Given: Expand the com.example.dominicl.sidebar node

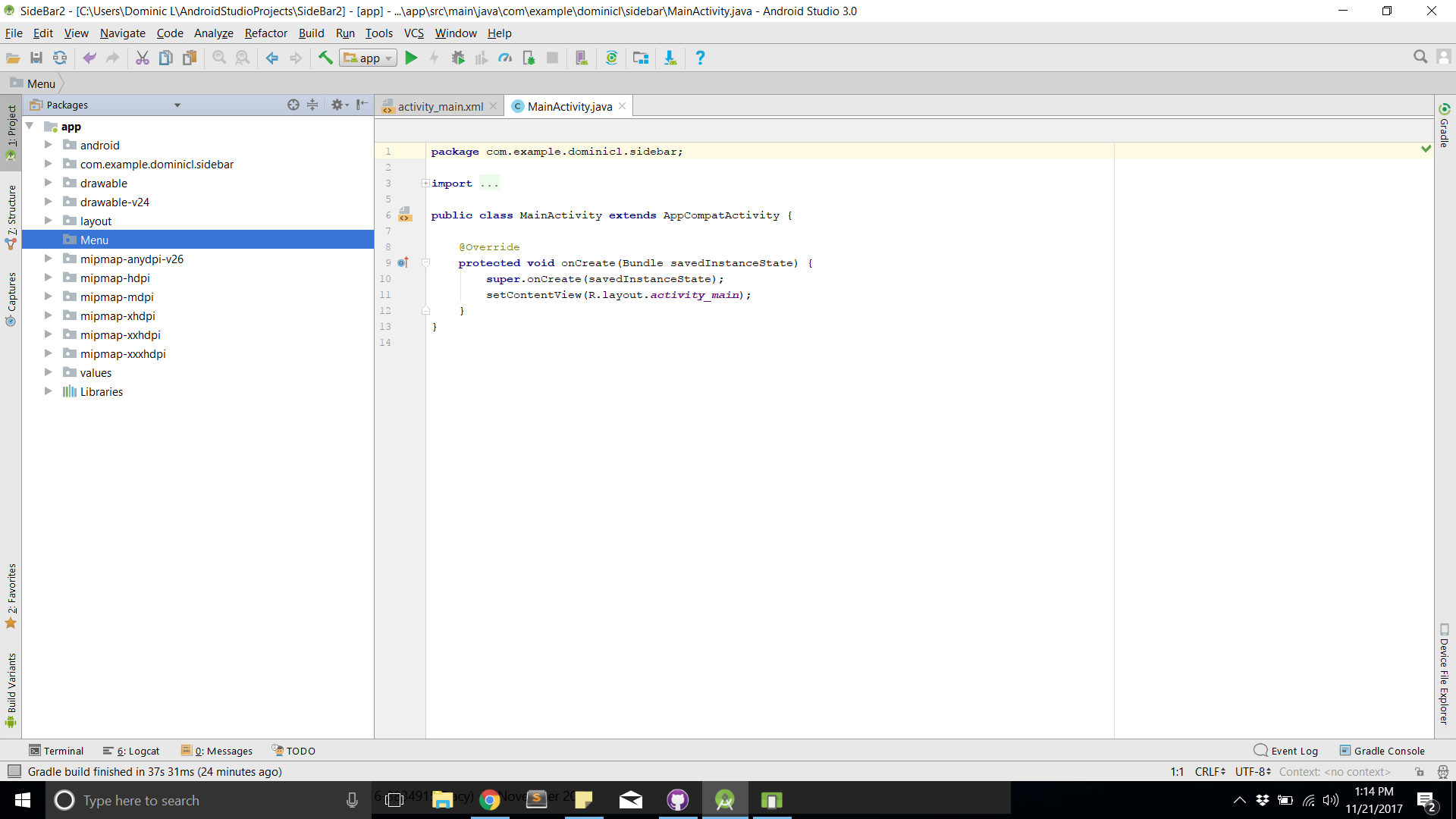Looking at the screenshot, I should 48,163.
